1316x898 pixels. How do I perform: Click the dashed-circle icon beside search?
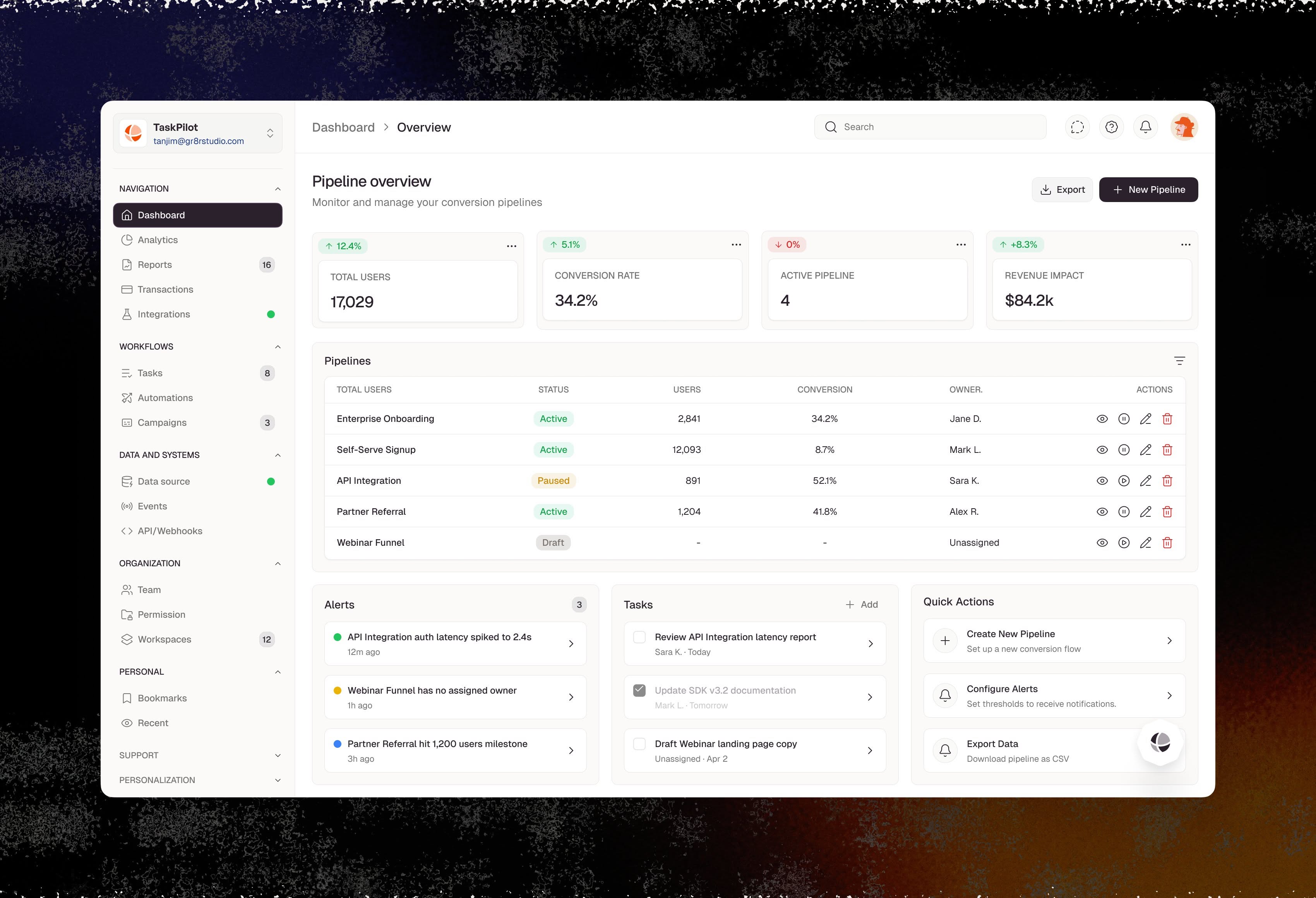pyautogui.click(x=1077, y=127)
